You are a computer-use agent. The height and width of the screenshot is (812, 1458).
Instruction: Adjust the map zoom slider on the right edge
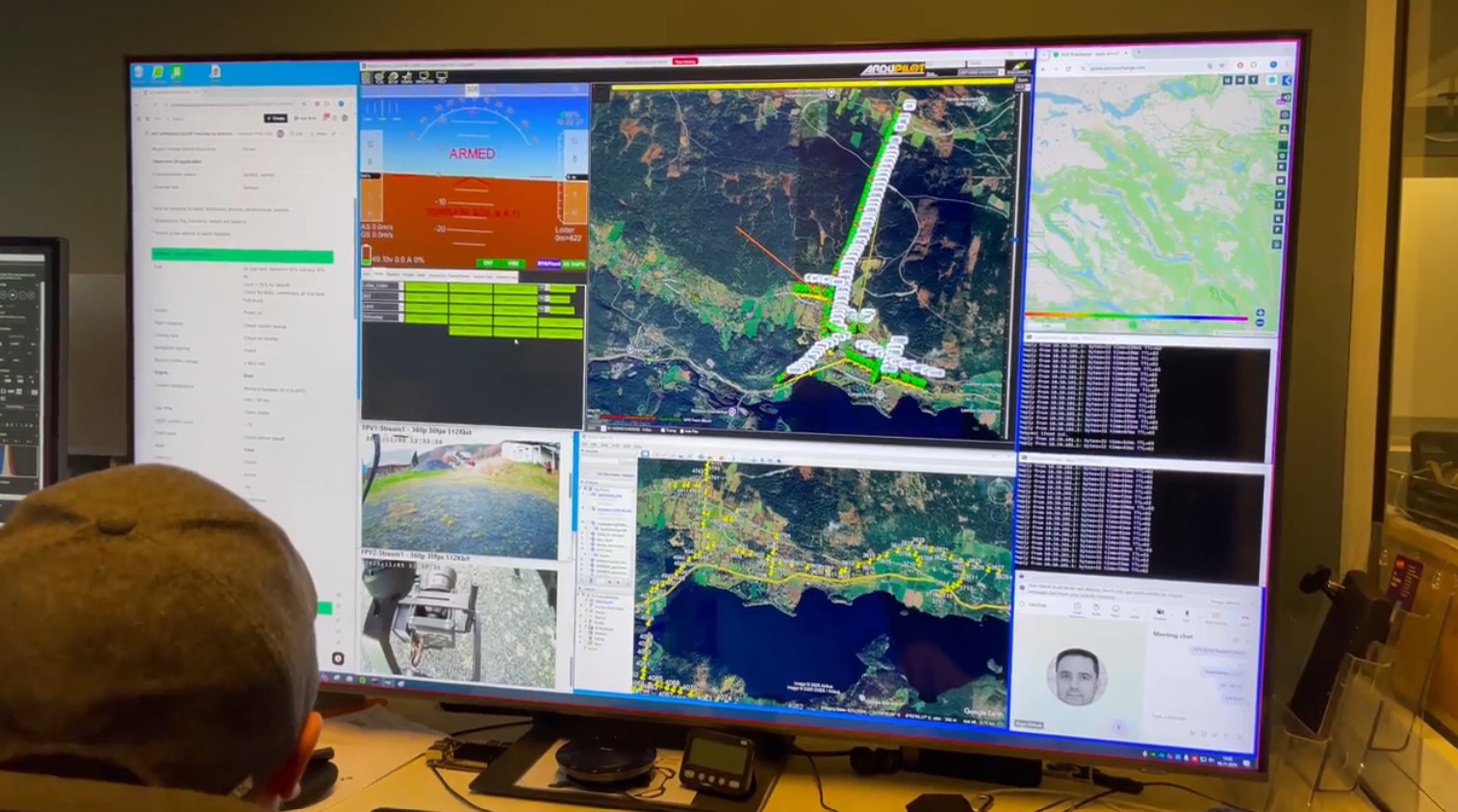[x=1014, y=241]
